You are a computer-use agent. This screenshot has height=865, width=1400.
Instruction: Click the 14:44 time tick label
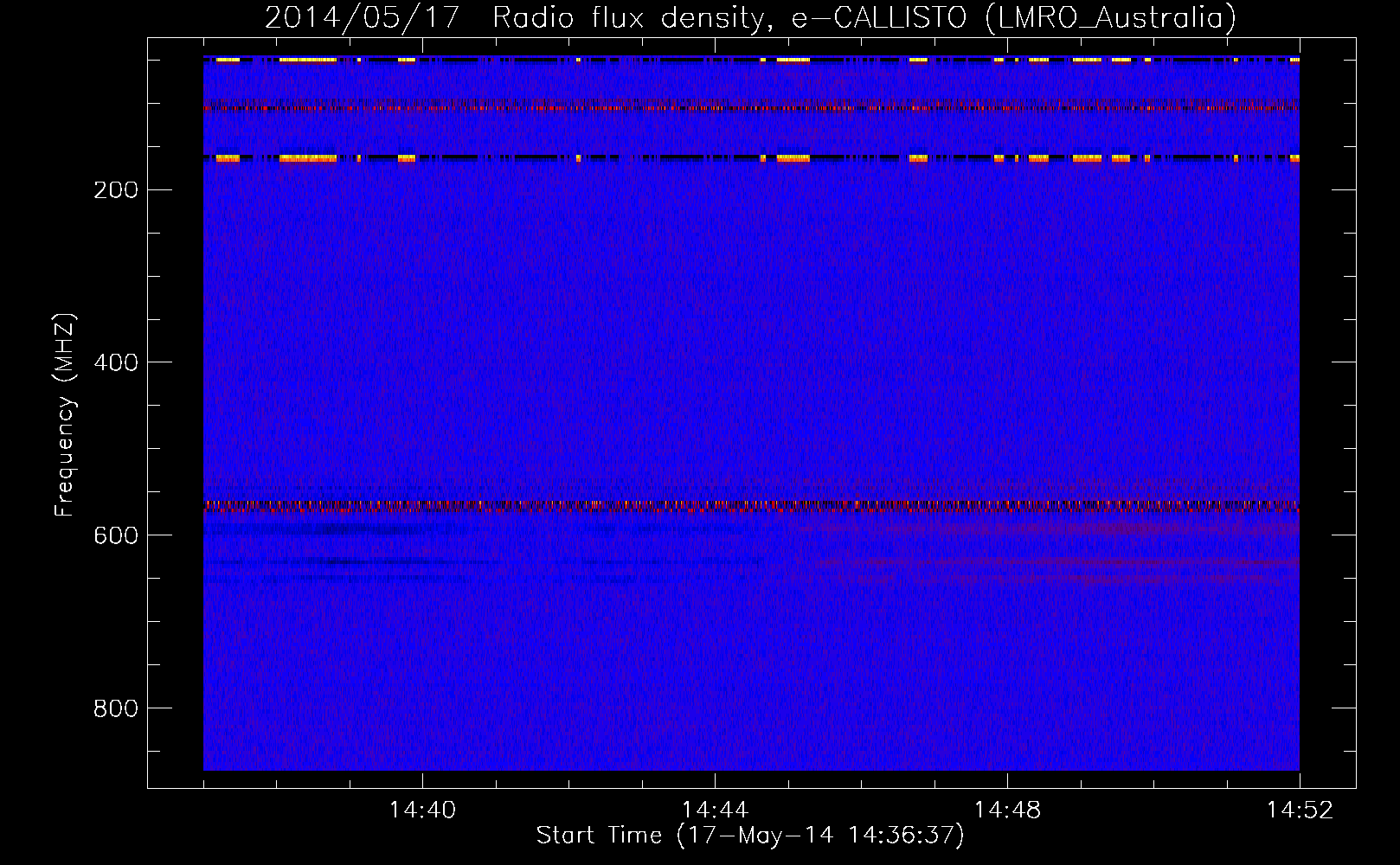[715, 811]
